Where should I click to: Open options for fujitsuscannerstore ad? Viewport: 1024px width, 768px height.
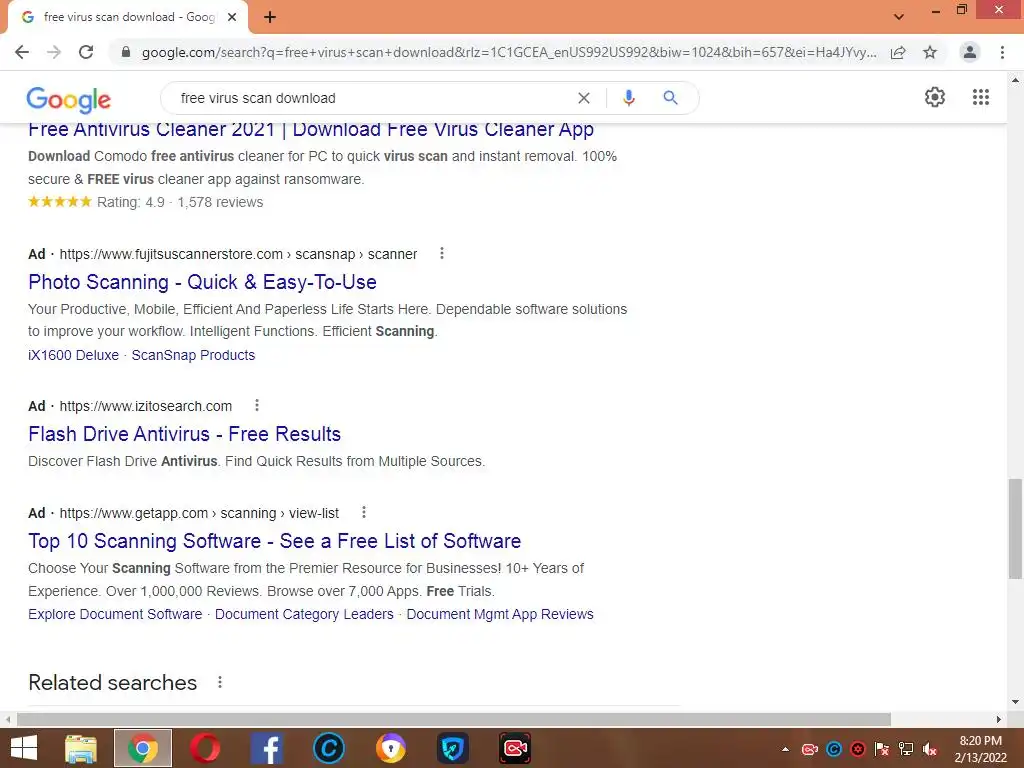[x=442, y=253]
